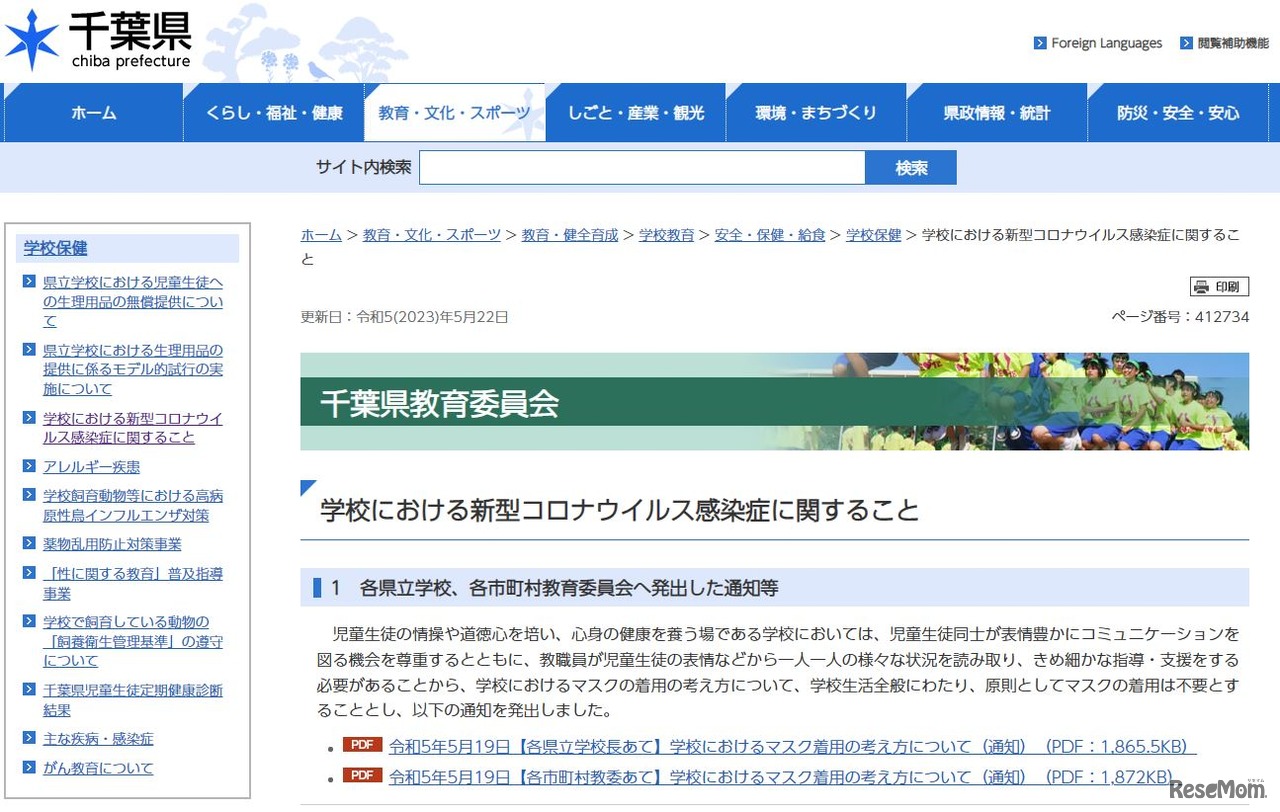Open the しごと・産業・観光 section
Screen dimensions: 1280x812
tap(636, 112)
